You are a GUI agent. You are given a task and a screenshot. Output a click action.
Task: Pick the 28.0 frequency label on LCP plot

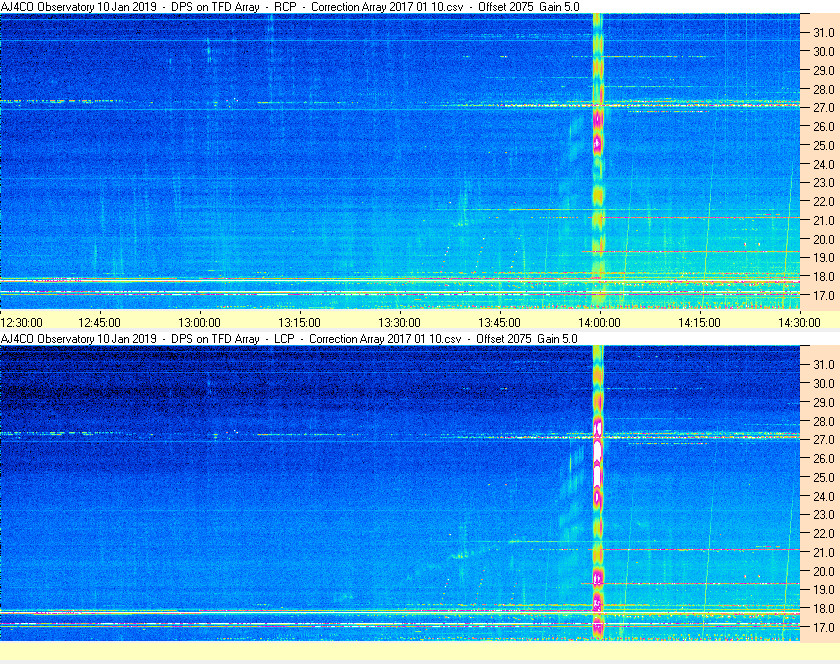click(x=824, y=421)
